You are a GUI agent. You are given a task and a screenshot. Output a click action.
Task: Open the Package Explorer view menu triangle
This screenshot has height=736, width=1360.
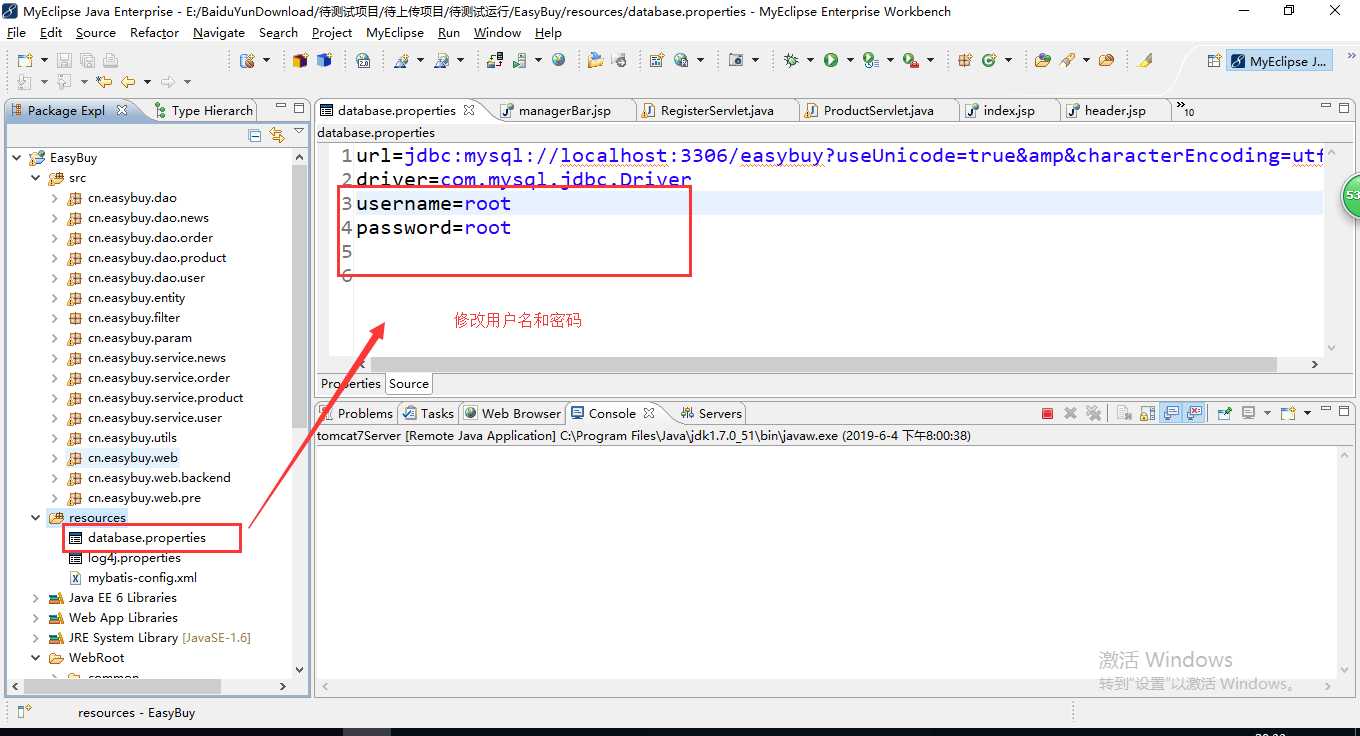299,133
